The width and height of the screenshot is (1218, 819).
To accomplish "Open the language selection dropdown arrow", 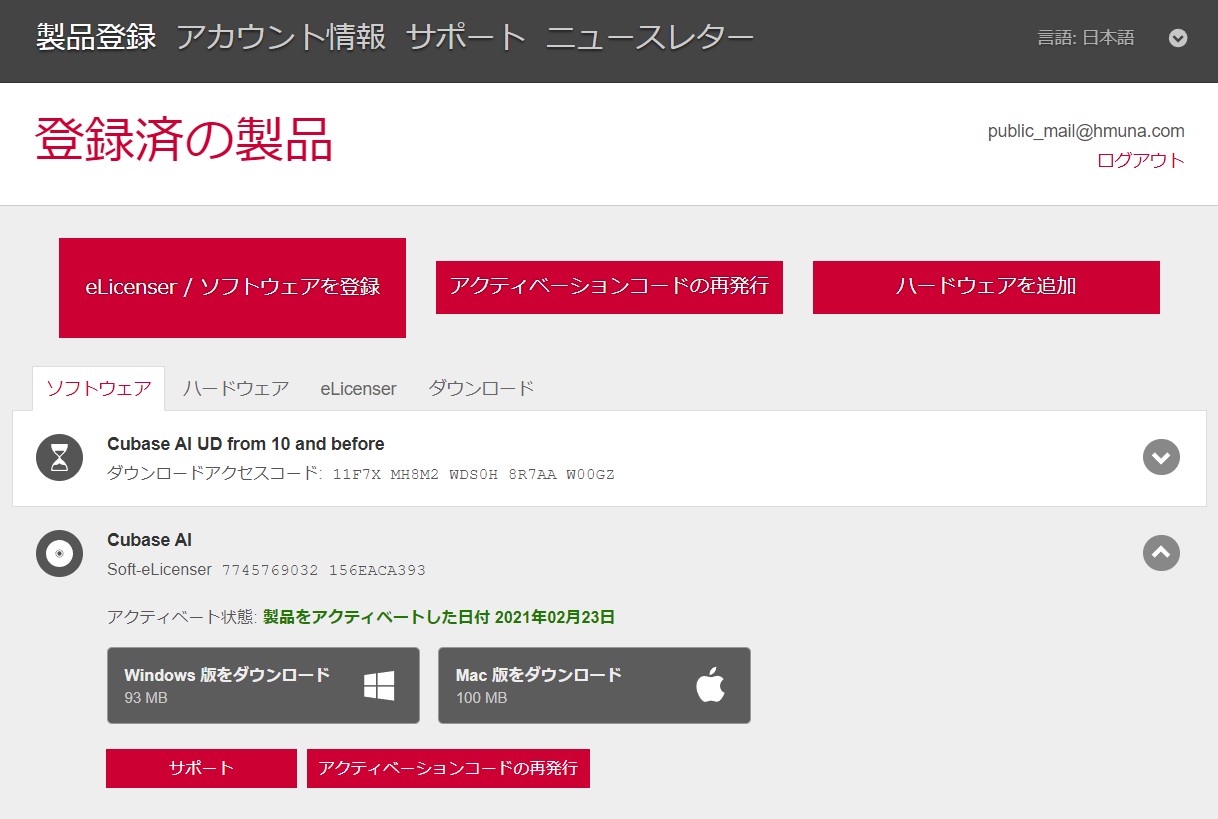I will pos(1178,38).
